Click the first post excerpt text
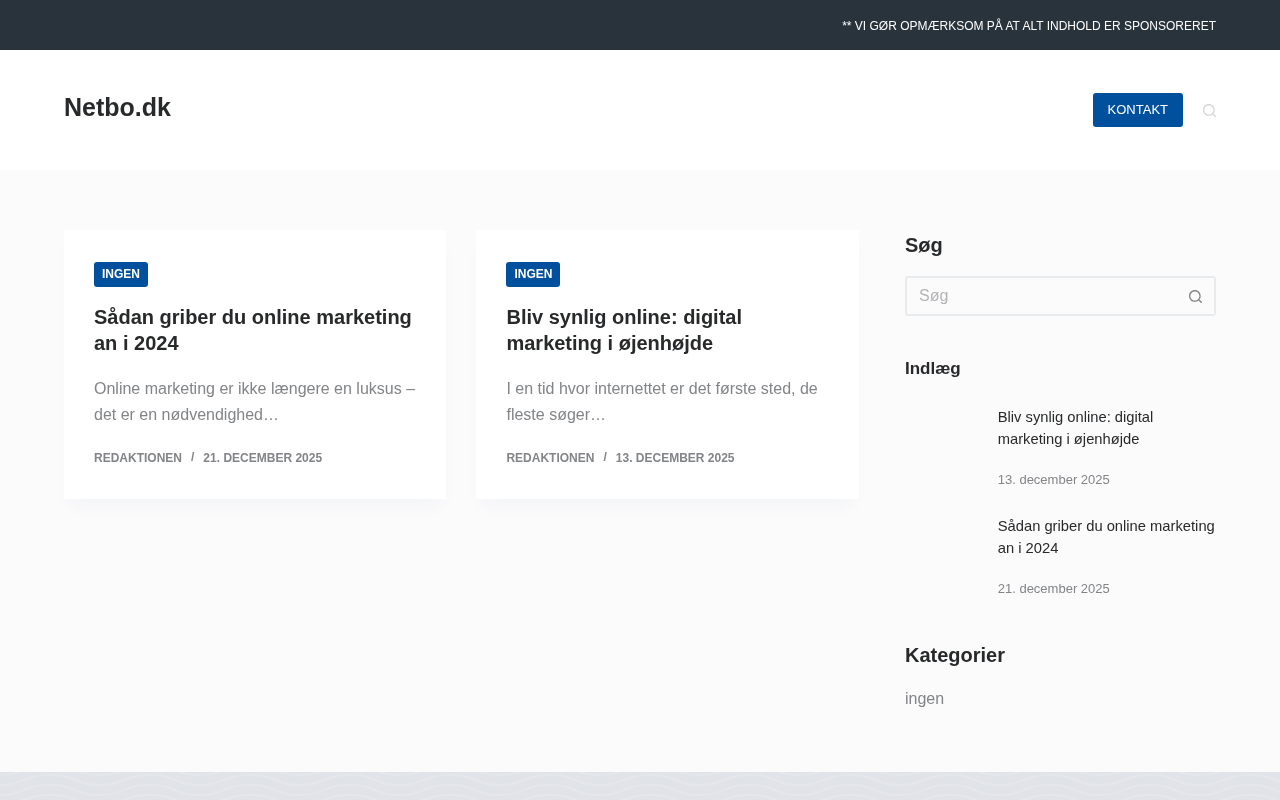 (x=254, y=401)
